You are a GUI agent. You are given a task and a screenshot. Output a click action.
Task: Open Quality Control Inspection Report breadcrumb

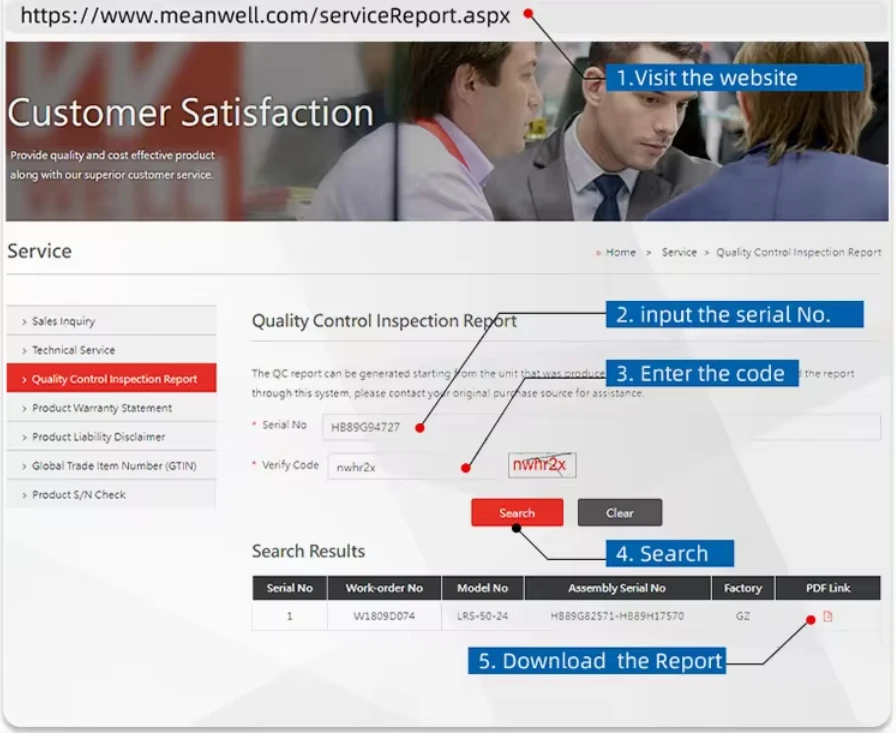pos(798,252)
